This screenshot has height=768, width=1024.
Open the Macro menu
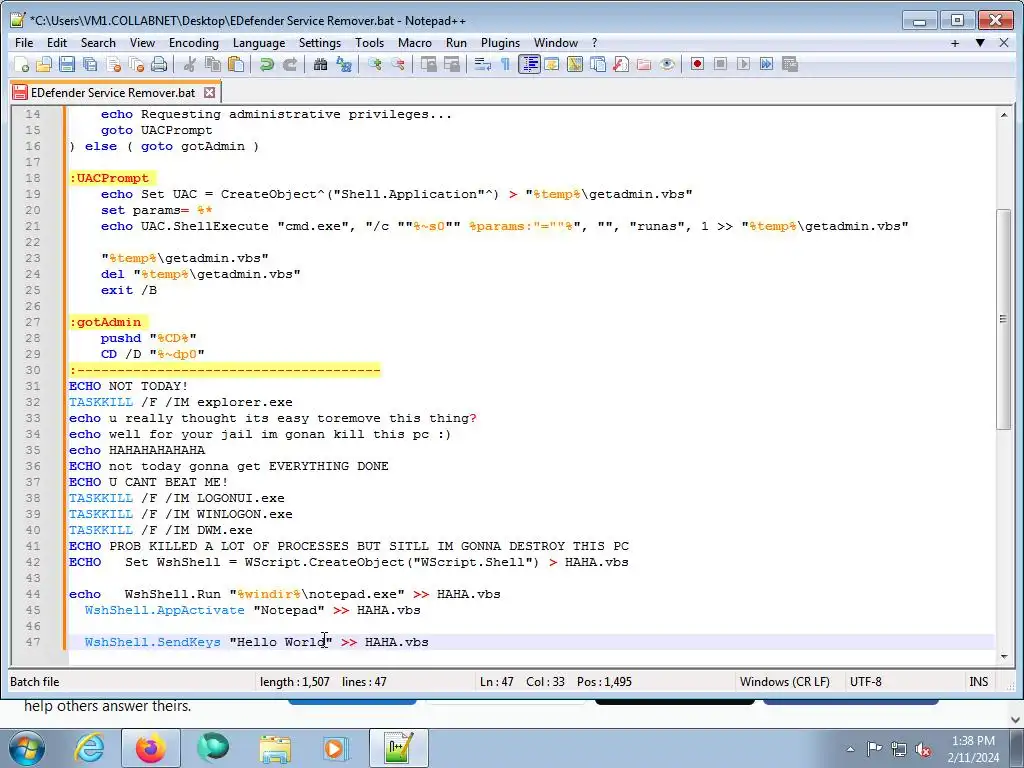point(415,42)
